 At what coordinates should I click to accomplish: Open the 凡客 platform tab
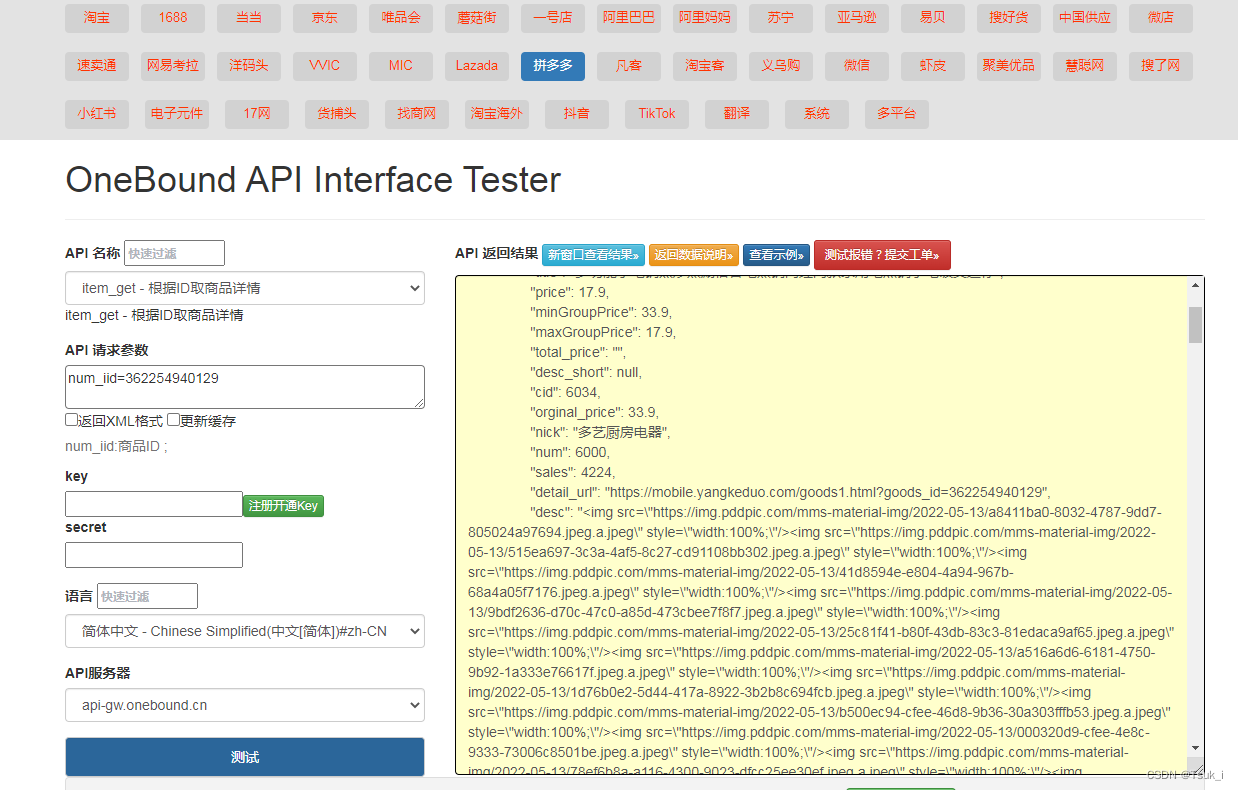pyautogui.click(x=629, y=66)
